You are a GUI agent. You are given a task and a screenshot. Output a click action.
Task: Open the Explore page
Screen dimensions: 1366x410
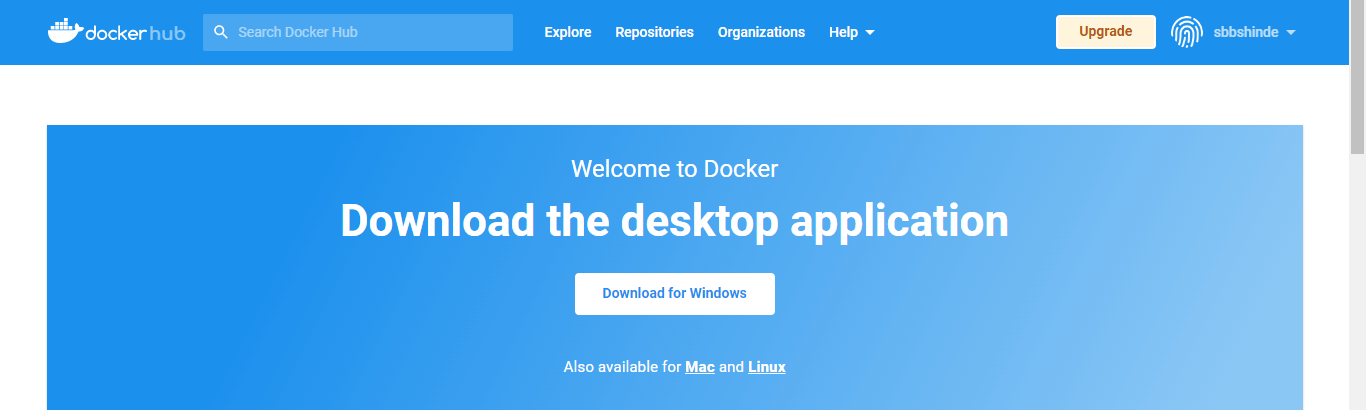(x=568, y=32)
